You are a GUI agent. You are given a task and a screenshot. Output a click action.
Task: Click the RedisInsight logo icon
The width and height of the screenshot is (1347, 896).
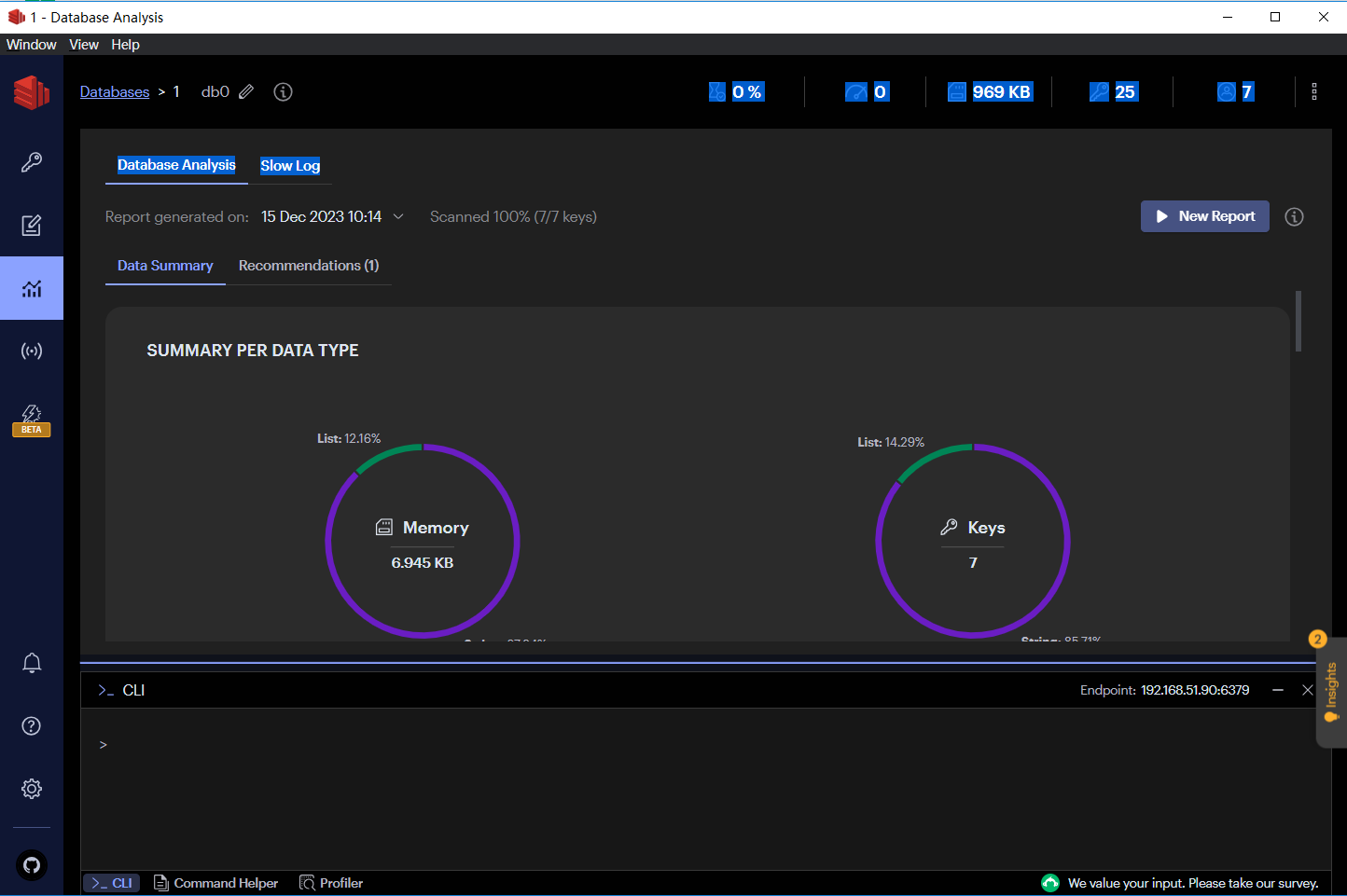[31, 92]
